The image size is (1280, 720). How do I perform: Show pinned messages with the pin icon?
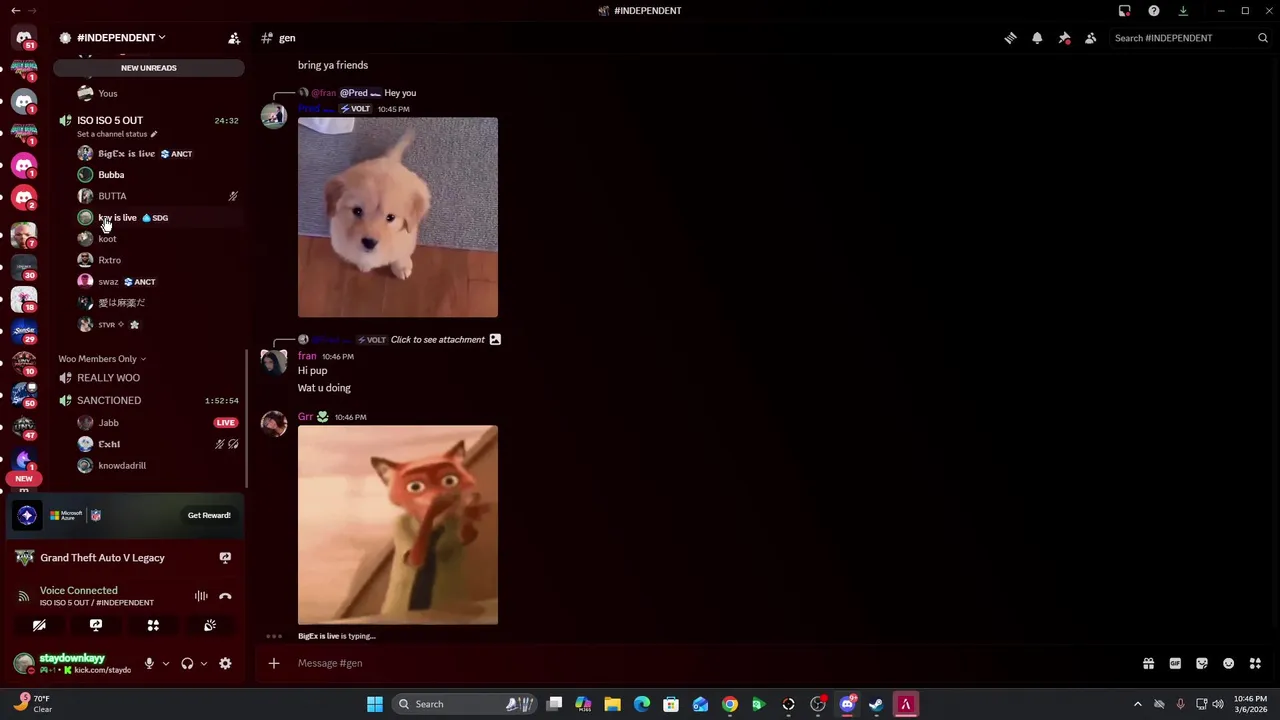[1064, 38]
